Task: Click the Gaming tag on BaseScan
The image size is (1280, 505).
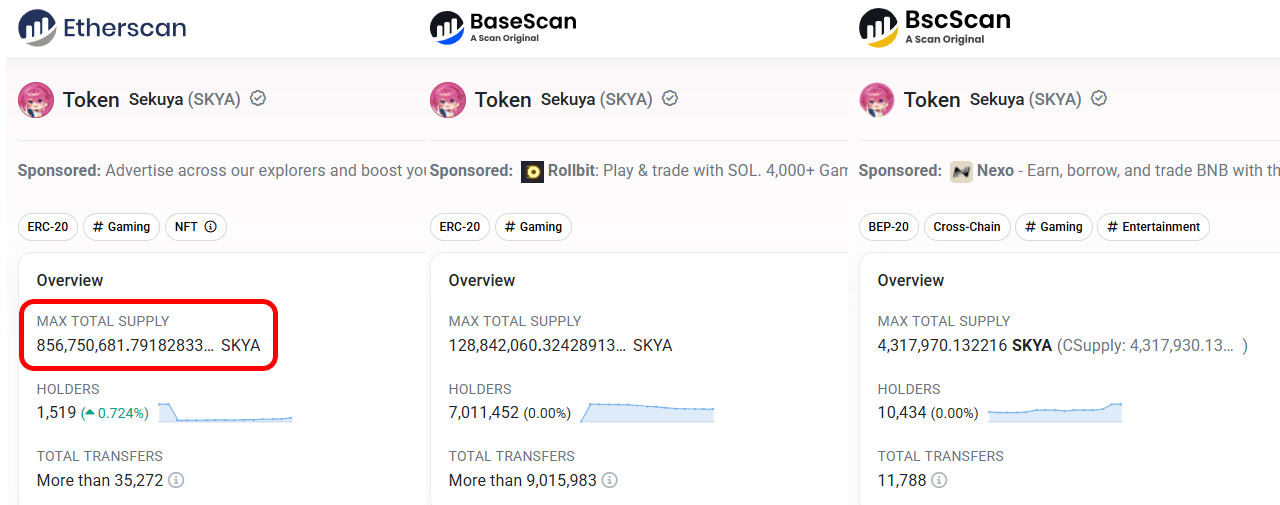Action: pyautogui.click(x=533, y=227)
